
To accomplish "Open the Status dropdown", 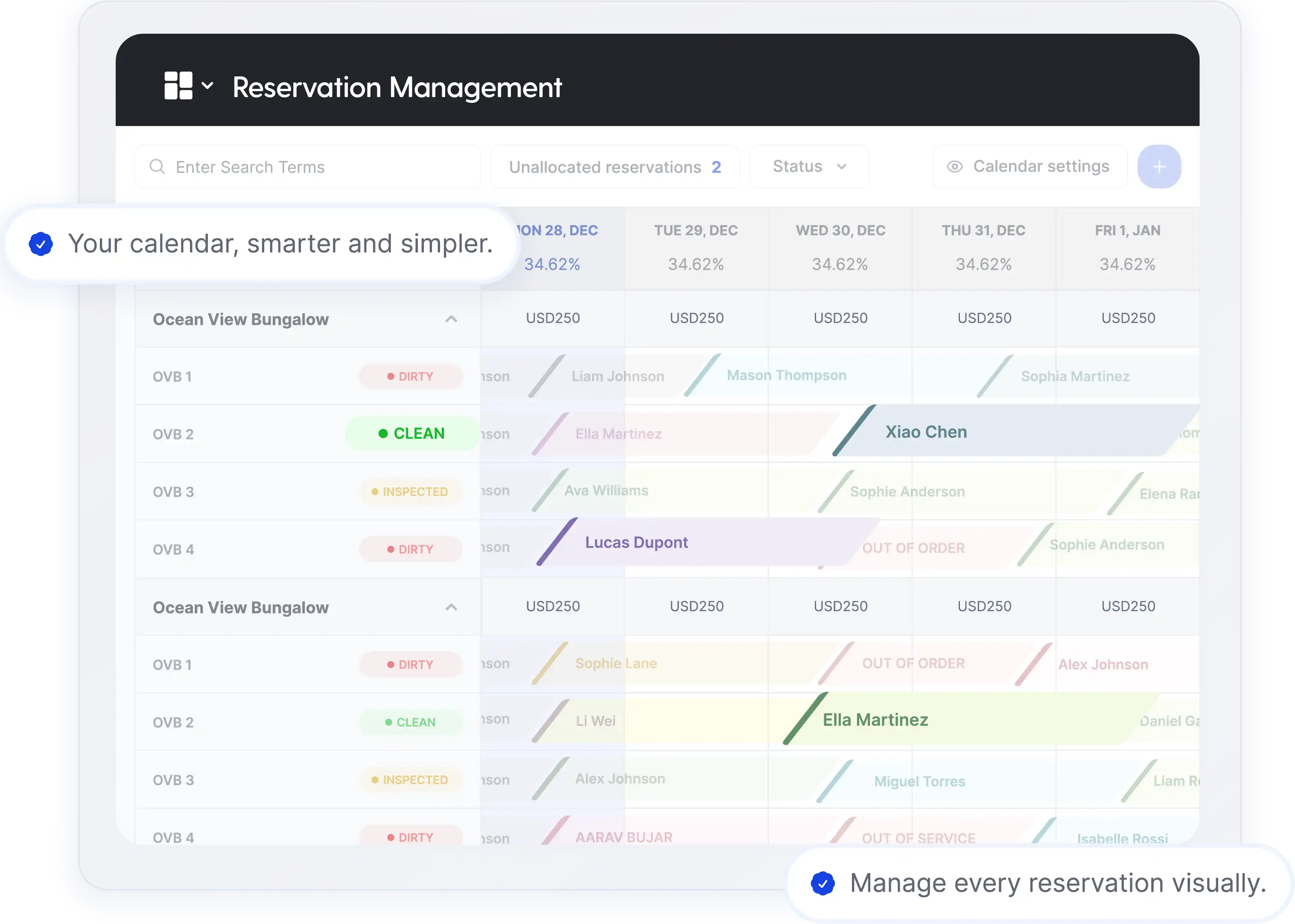I will 809,166.
